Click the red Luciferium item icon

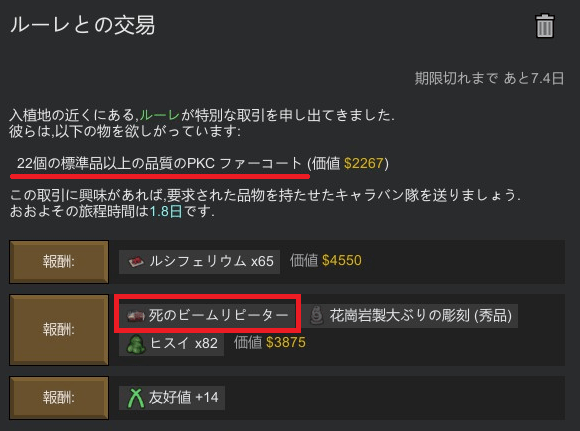pyautogui.click(x=136, y=262)
